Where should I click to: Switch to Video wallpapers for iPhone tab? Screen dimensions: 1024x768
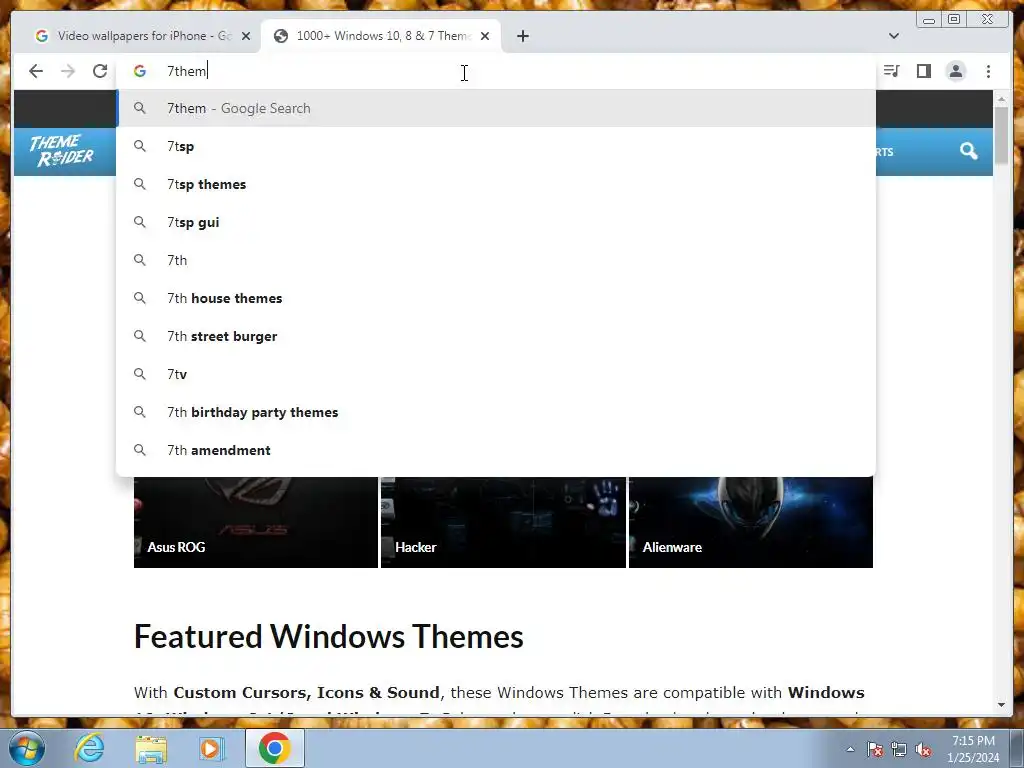[142, 36]
